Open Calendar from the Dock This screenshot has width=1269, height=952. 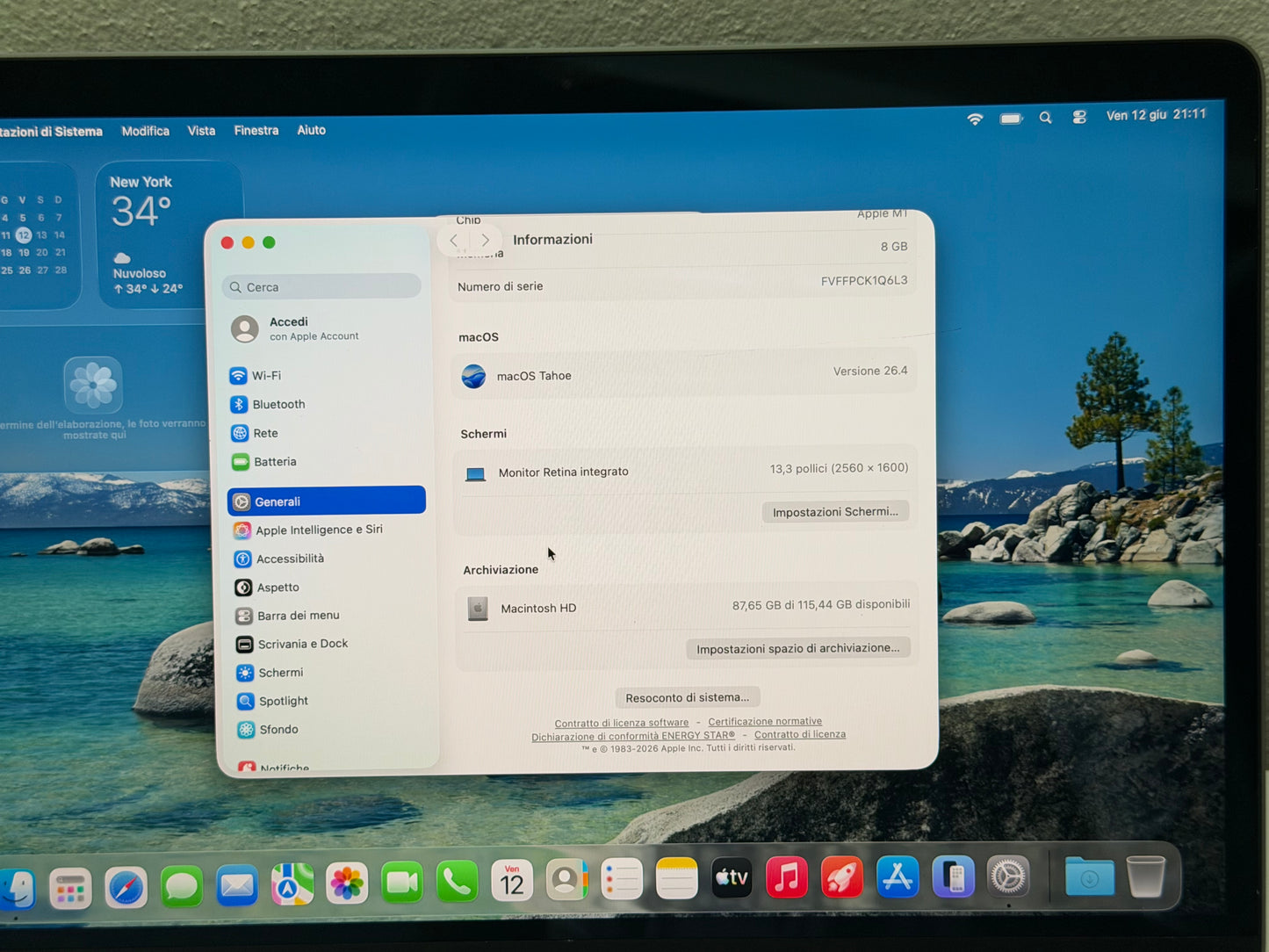pos(512,881)
